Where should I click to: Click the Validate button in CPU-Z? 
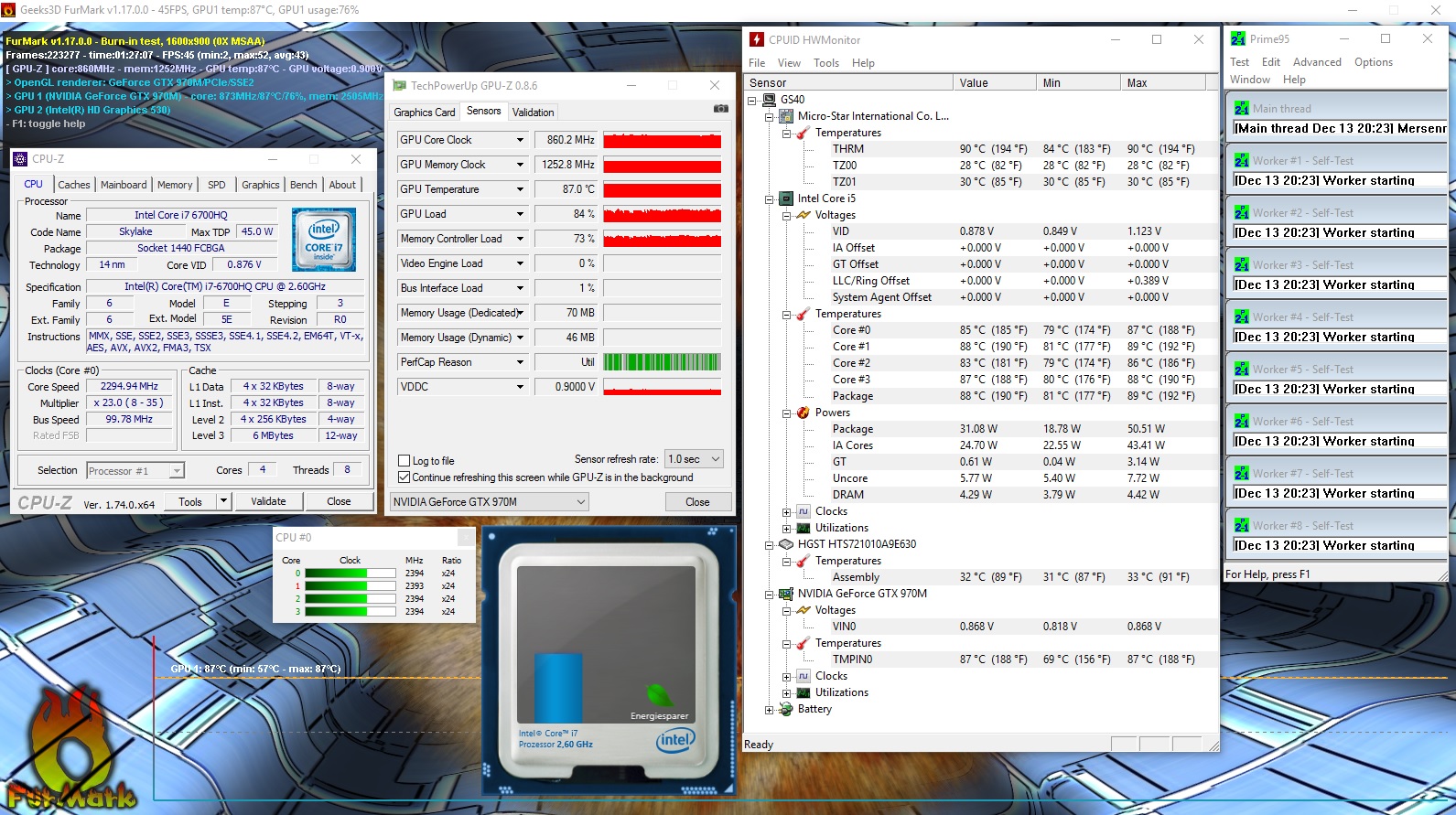pyautogui.click(x=268, y=501)
